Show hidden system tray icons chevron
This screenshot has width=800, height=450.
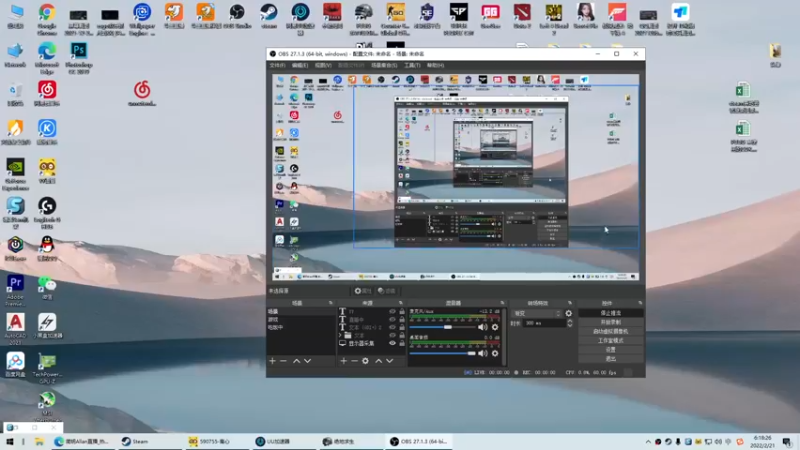point(648,441)
